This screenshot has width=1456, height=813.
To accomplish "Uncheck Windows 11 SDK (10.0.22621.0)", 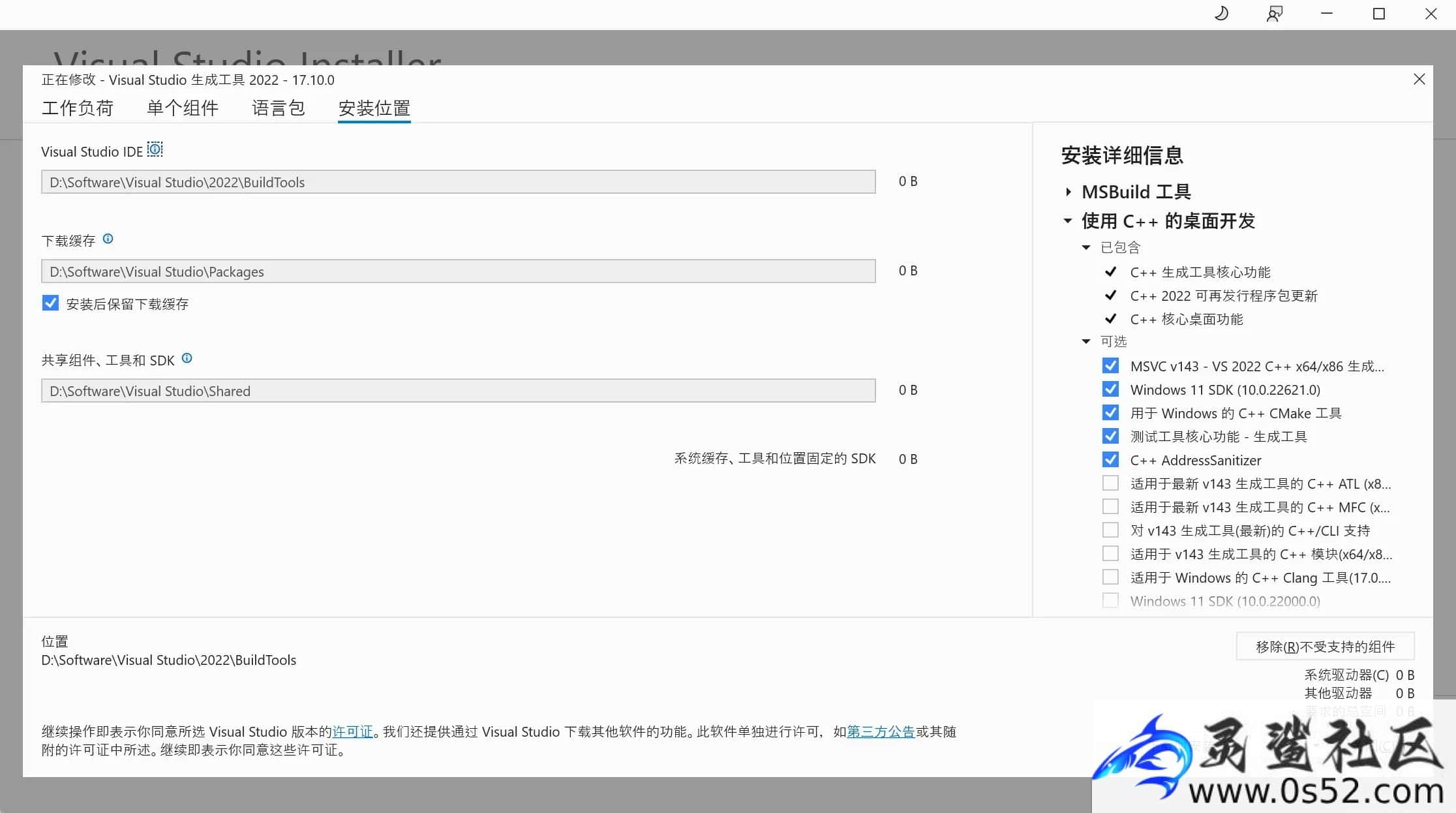I will [x=1110, y=389].
